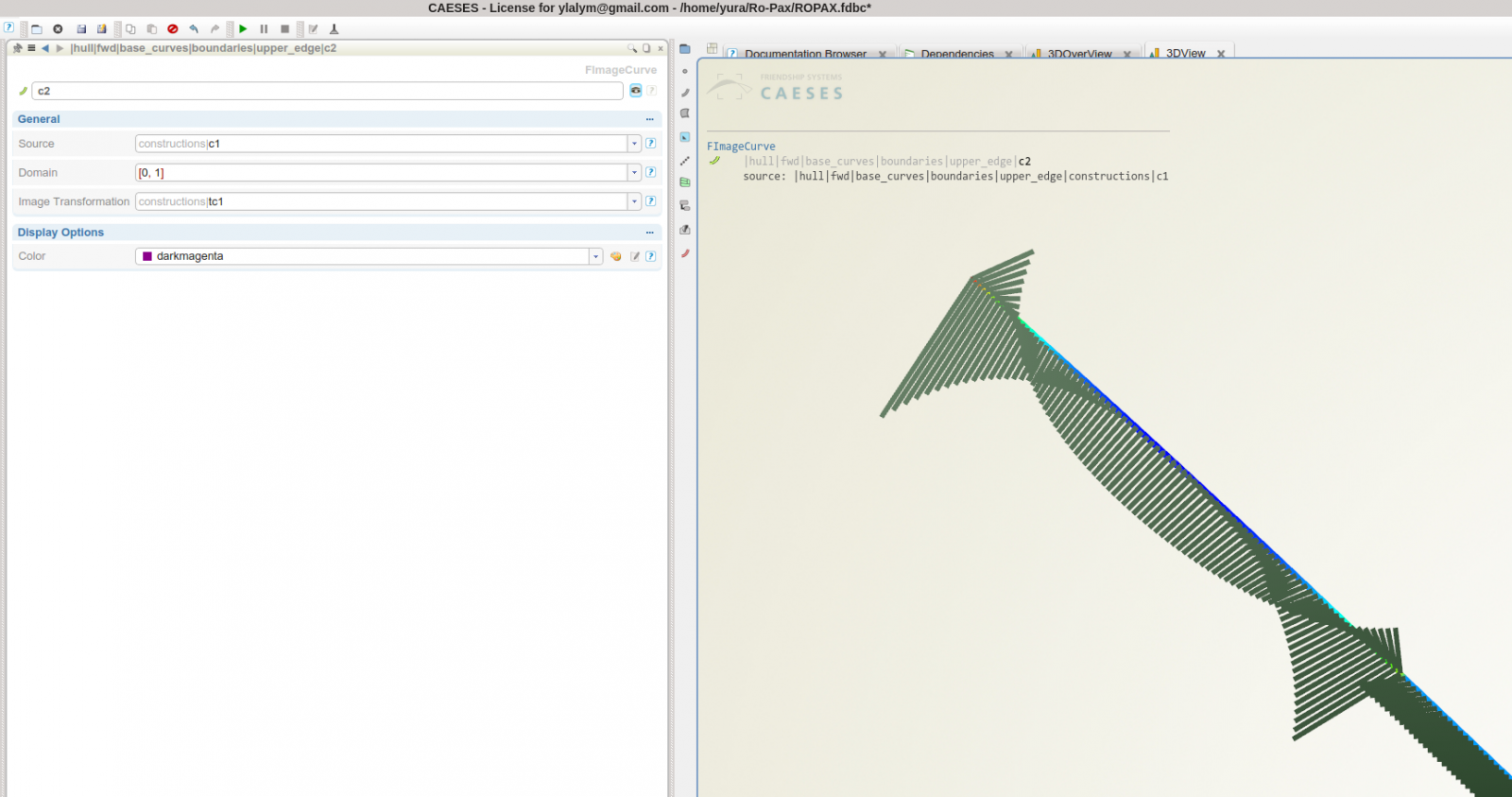Click the flask icon in the toolbar
The width and height of the screenshot is (1512, 797).
(x=334, y=29)
